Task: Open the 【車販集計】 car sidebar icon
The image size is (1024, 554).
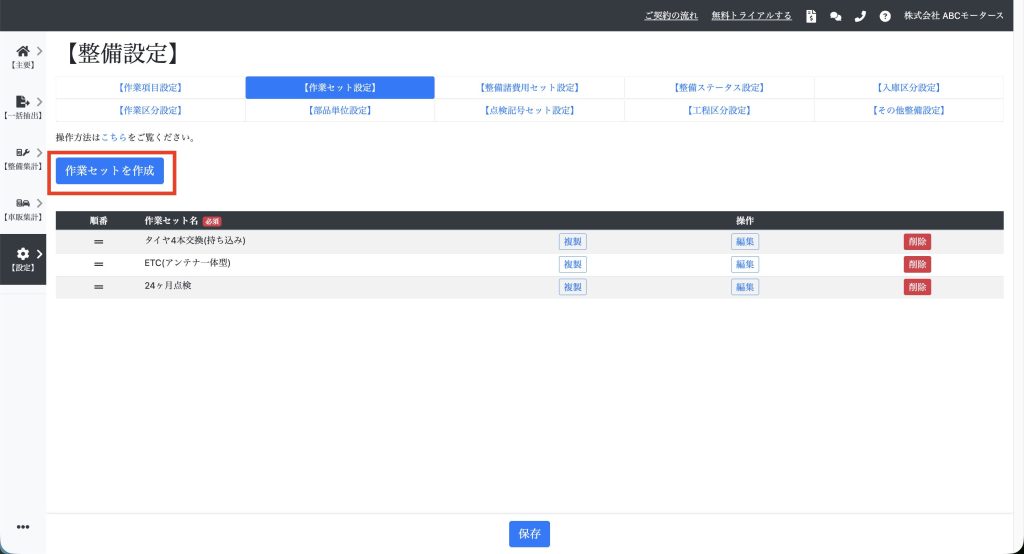Action: pyautogui.click(x=22, y=204)
